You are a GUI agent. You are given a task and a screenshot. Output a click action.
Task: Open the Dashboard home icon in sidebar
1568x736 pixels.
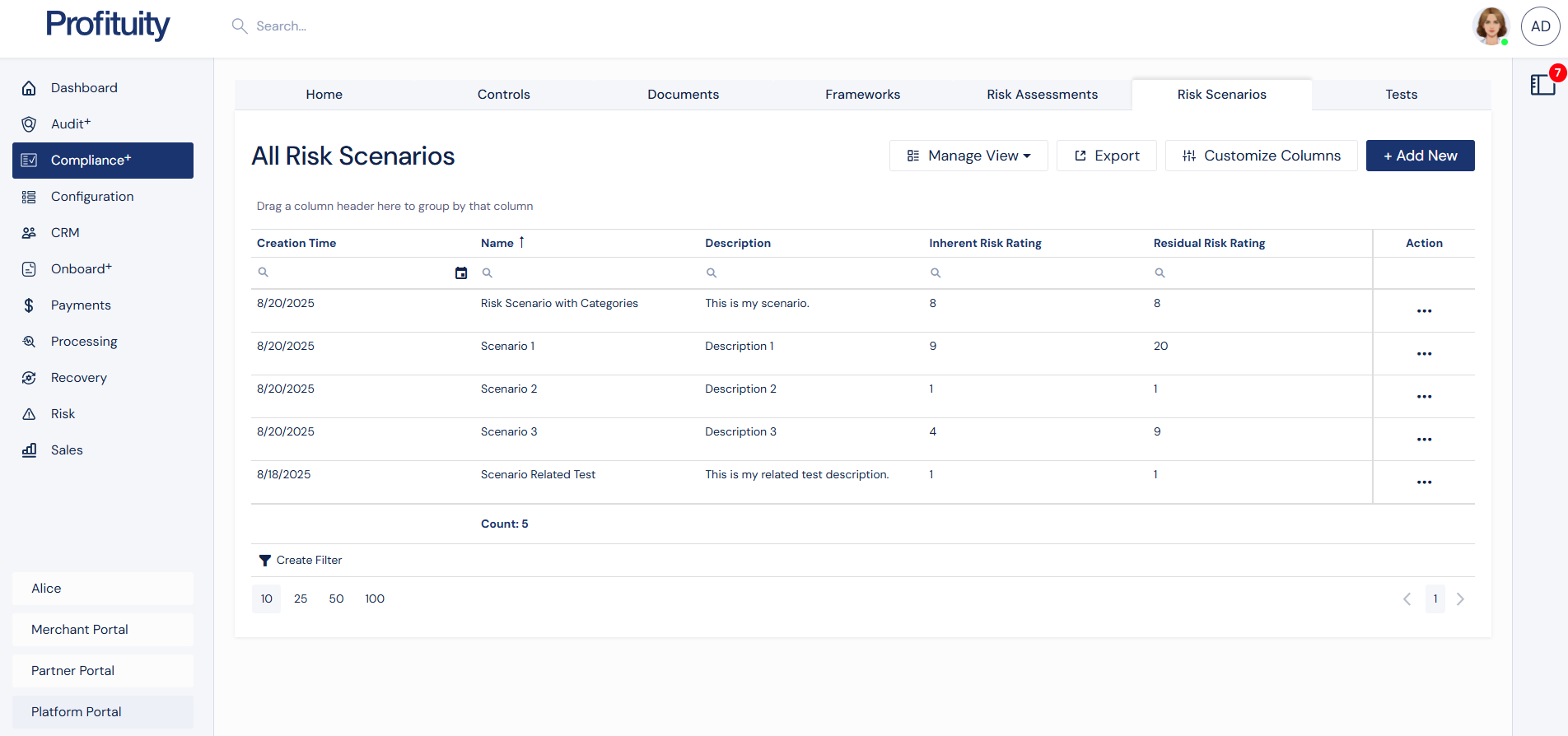coord(29,88)
